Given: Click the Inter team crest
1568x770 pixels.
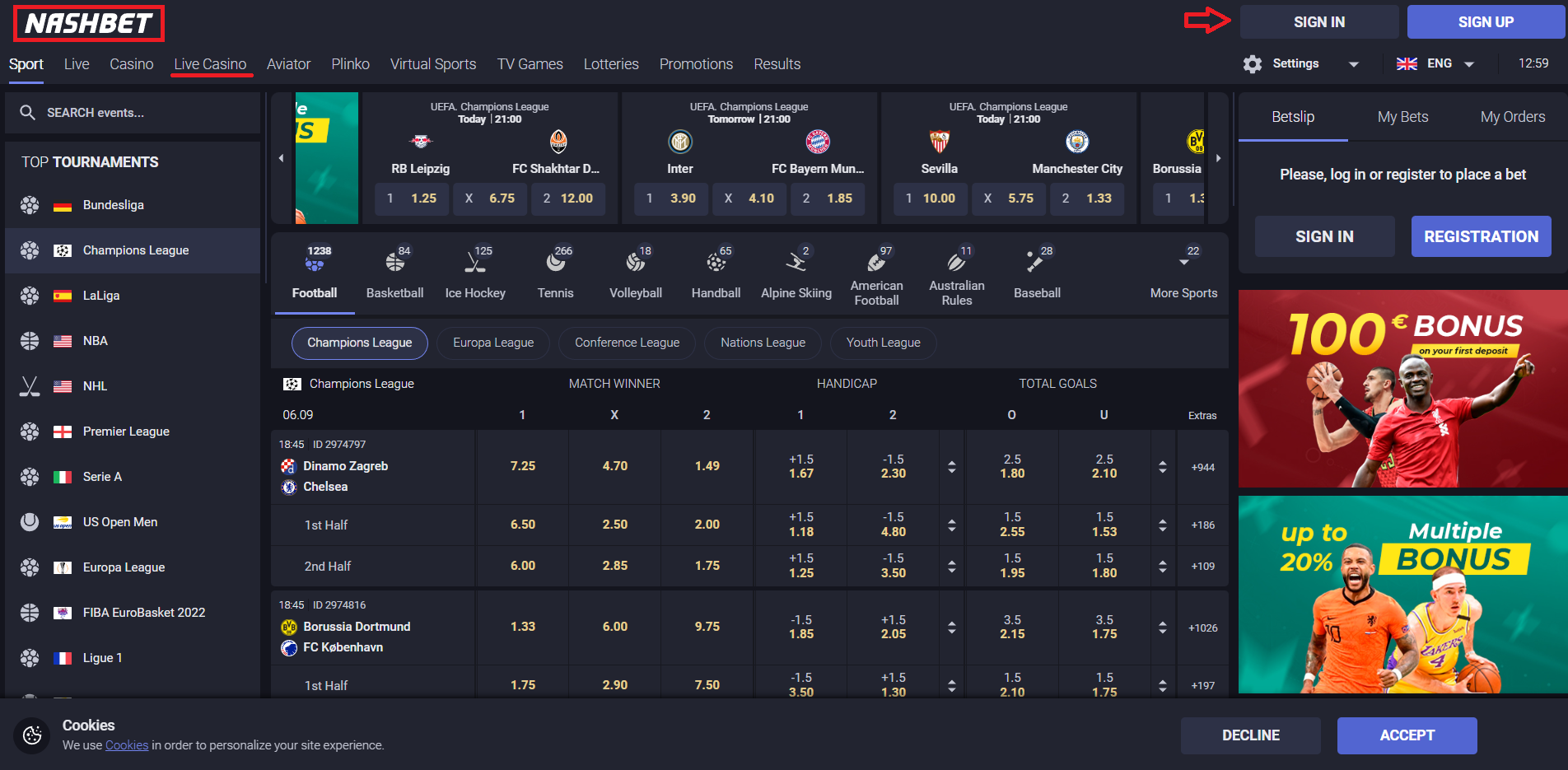Looking at the screenshot, I should 680,142.
